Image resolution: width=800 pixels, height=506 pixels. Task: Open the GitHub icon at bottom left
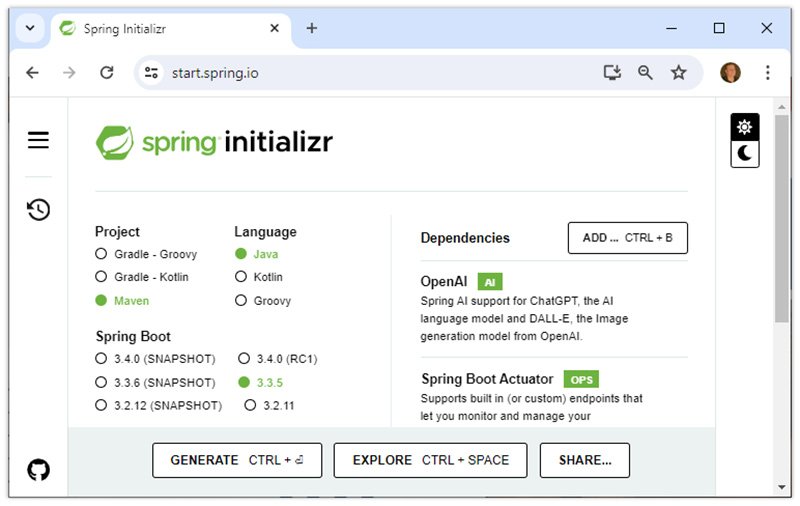pyautogui.click(x=38, y=470)
